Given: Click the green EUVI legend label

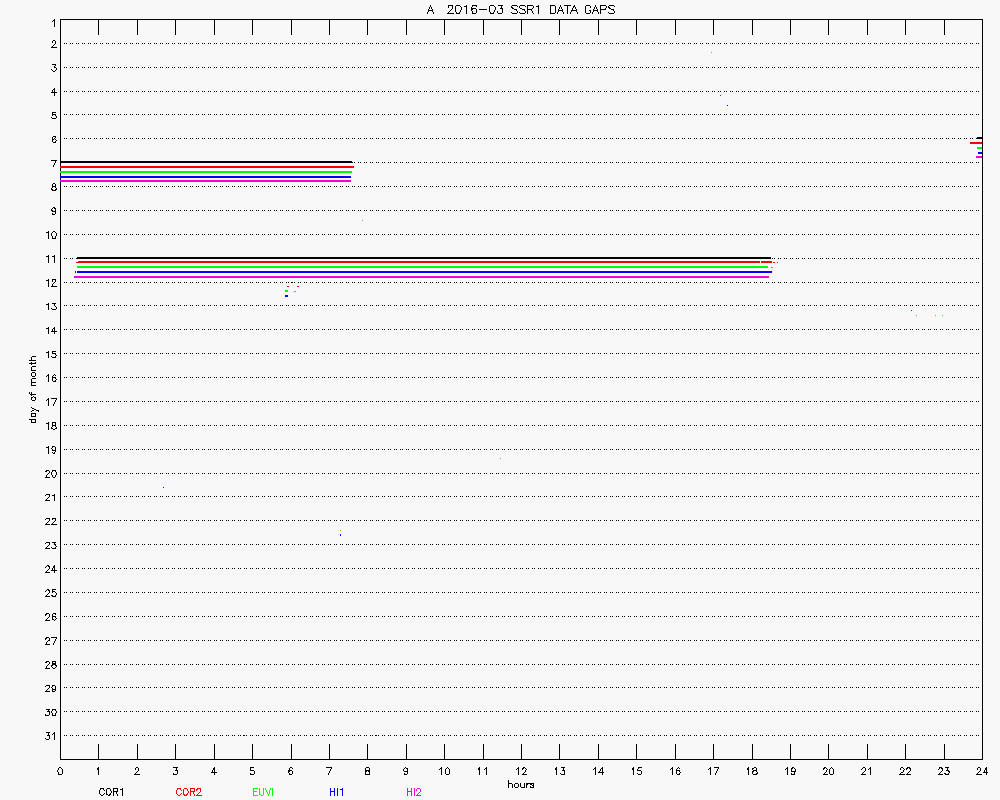Looking at the screenshot, I should click(x=263, y=792).
